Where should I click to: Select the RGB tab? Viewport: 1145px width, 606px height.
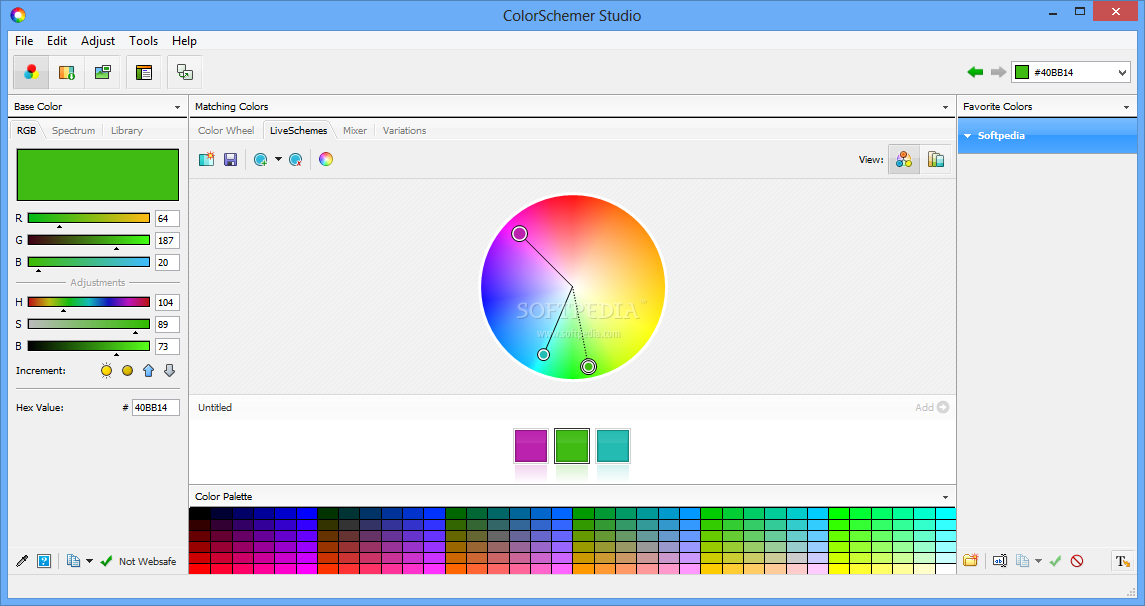[26, 131]
